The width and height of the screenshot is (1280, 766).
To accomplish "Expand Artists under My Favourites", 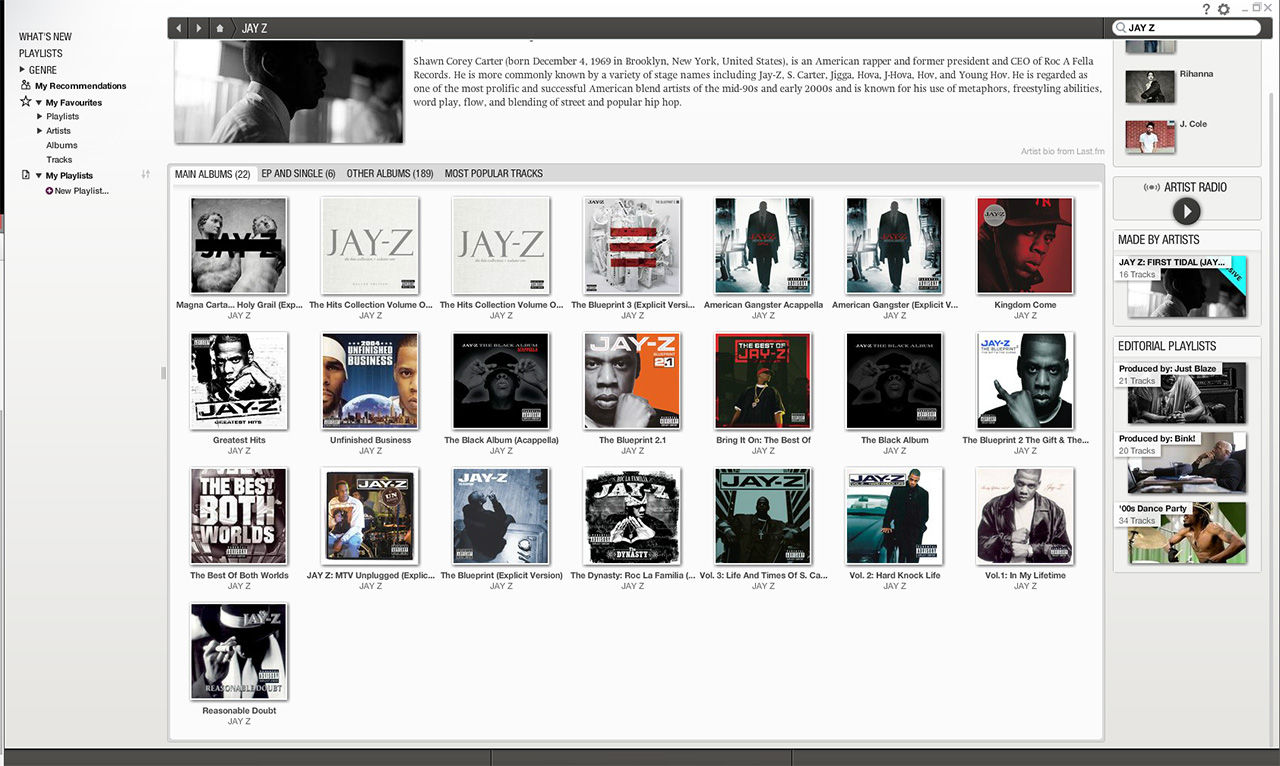I will [x=40, y=131].
